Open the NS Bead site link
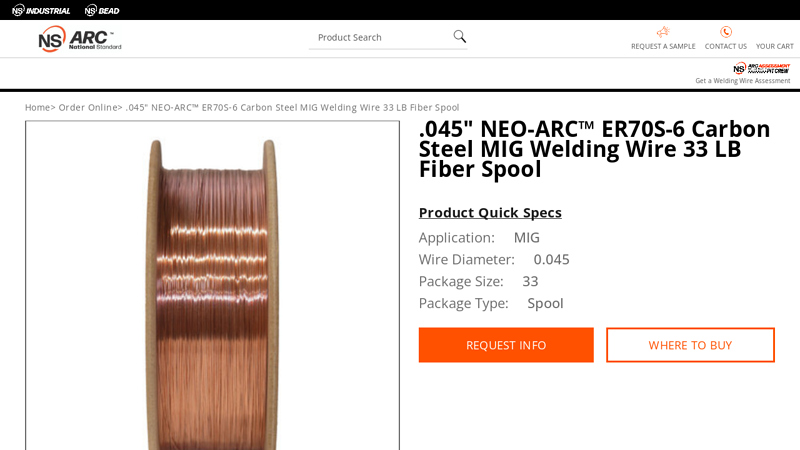 102,10
